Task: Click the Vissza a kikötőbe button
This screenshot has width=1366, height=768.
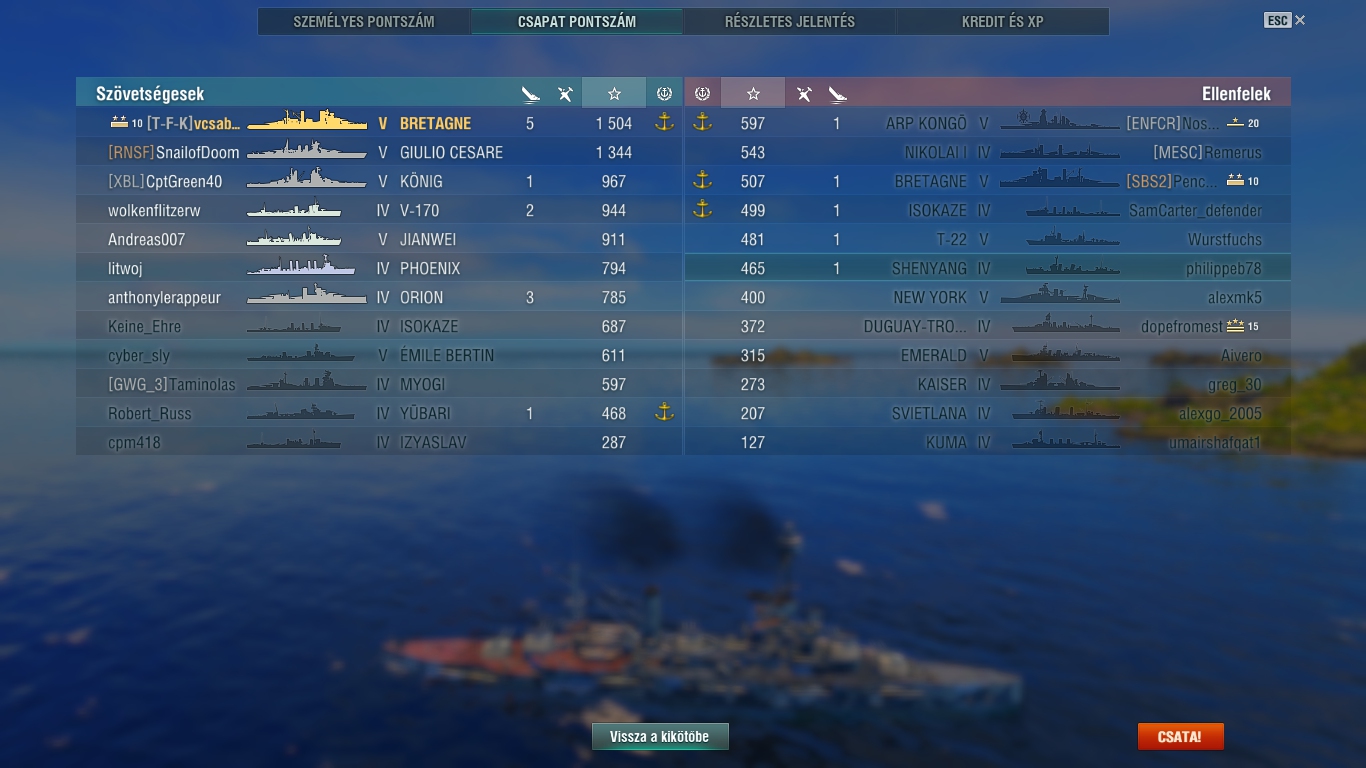Action: click(660, 737)
